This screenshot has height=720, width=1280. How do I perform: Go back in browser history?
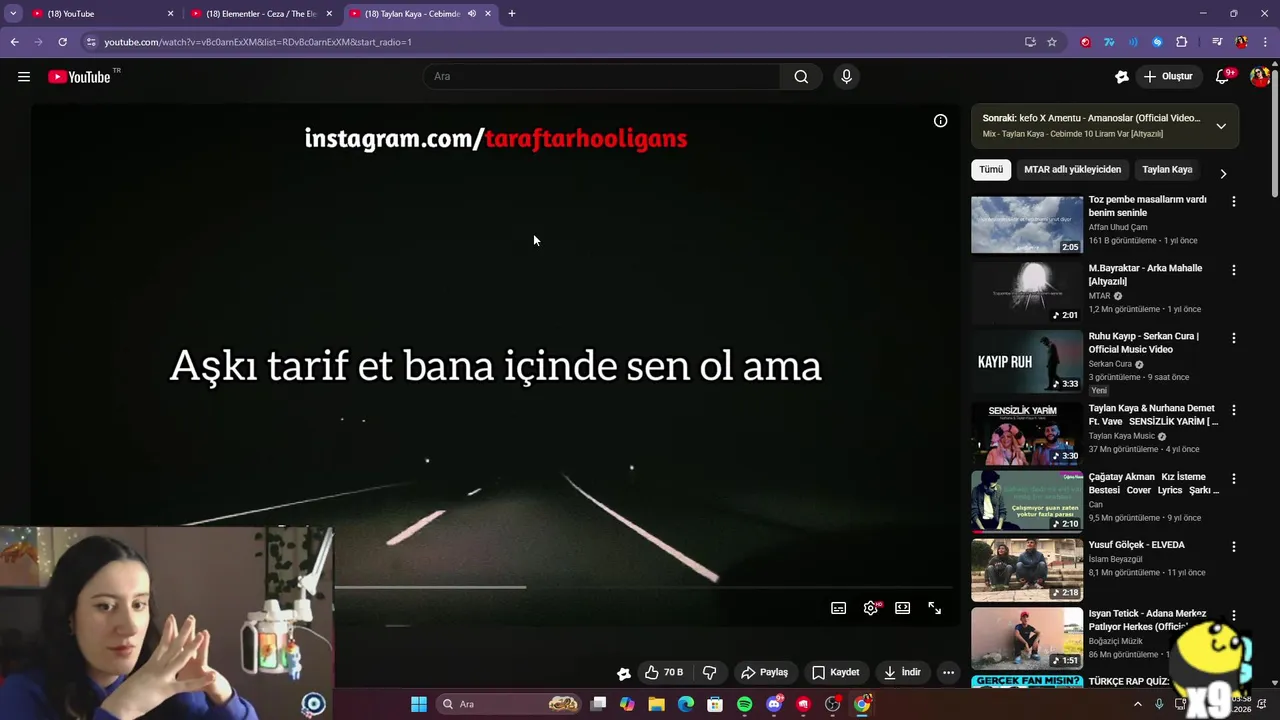(14, 42)
